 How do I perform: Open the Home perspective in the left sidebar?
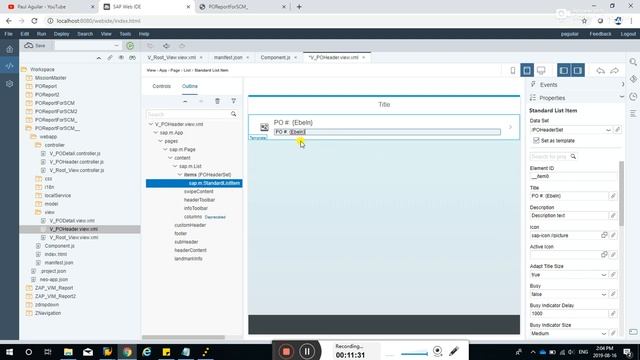(9, 49)
